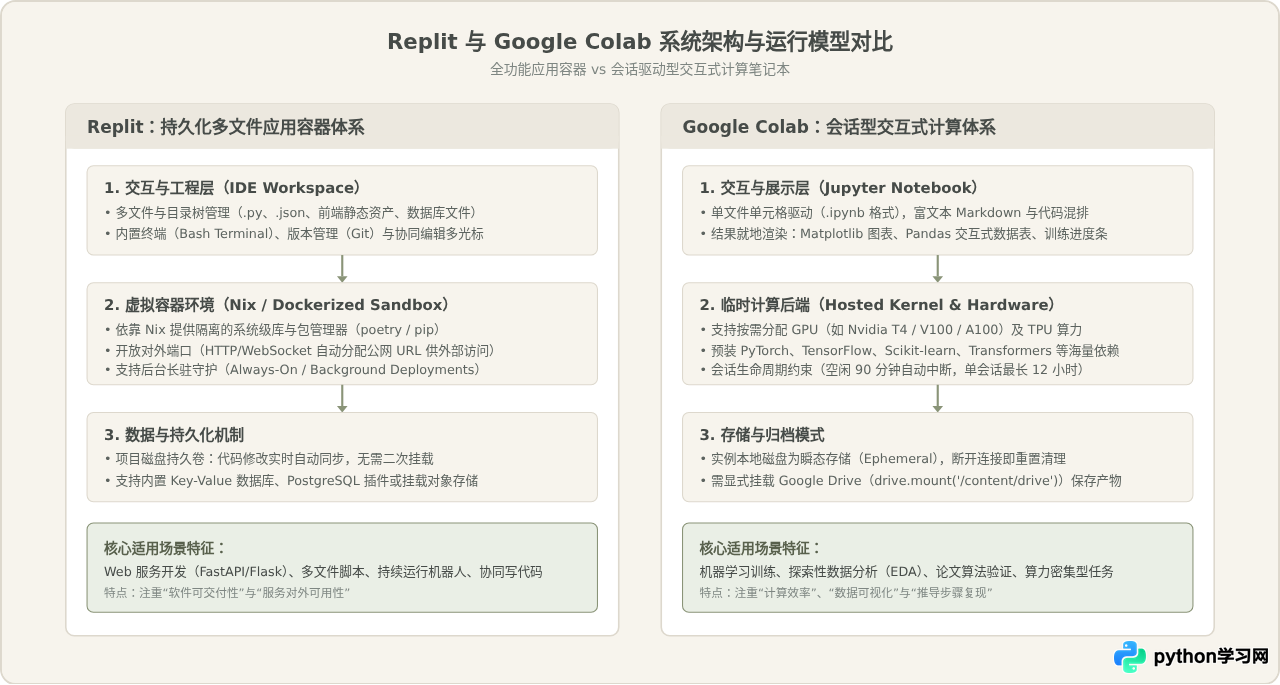
Task: Click the bullet '支持按需分配 GPU（如 Nvidia T4…）'
Action: click(x=891, y=329)
